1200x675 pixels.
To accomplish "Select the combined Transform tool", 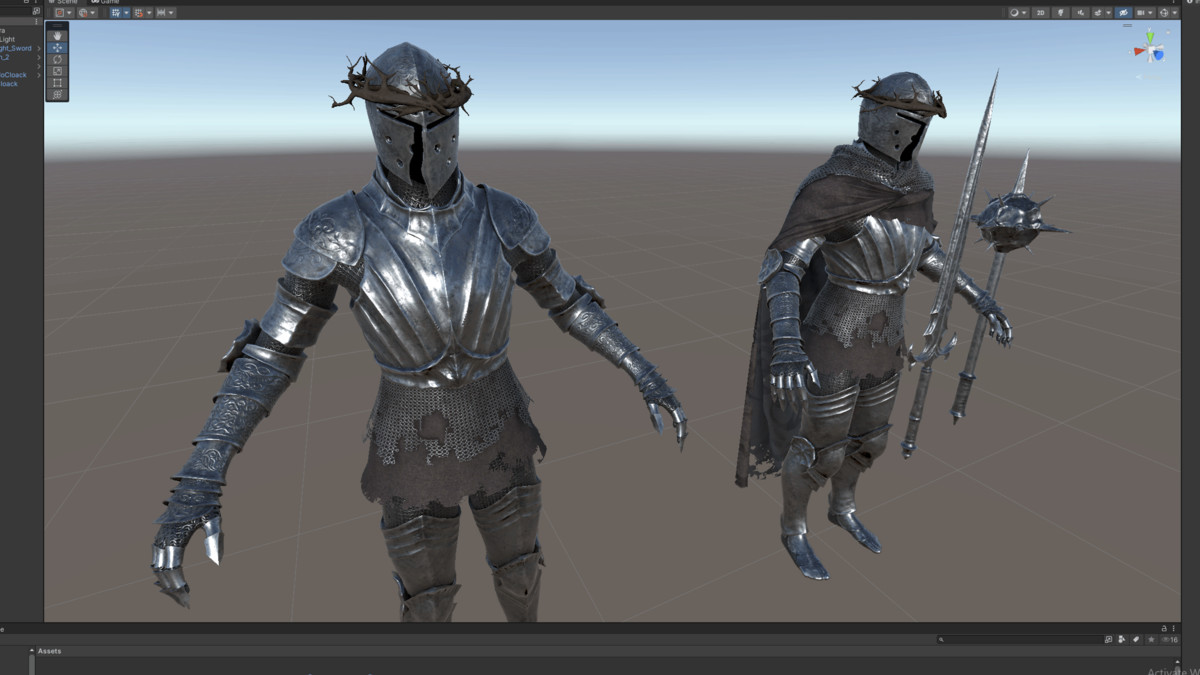I will tap(57, 93).
